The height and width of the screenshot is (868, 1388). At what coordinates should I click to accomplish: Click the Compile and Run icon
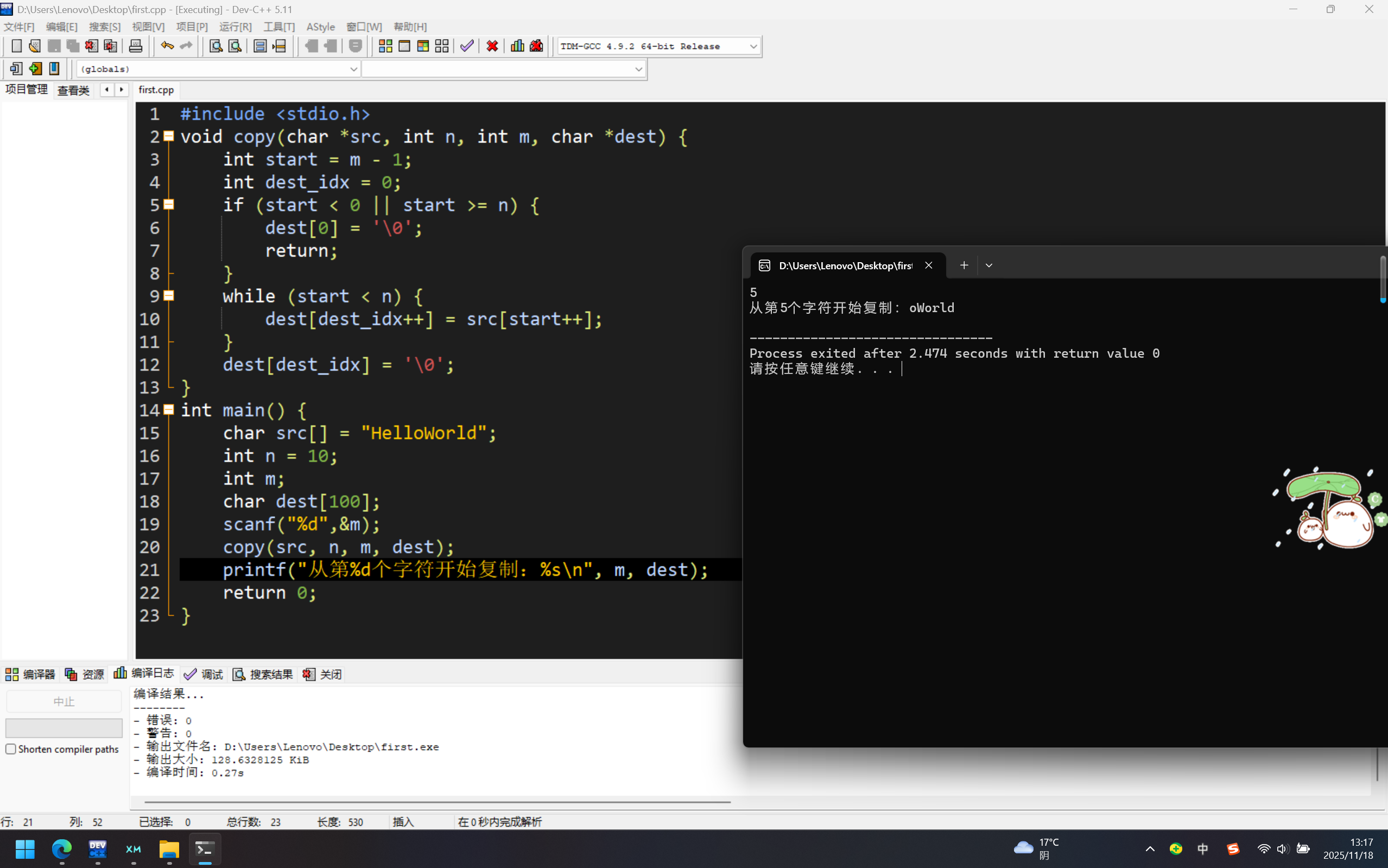point(423,46)
